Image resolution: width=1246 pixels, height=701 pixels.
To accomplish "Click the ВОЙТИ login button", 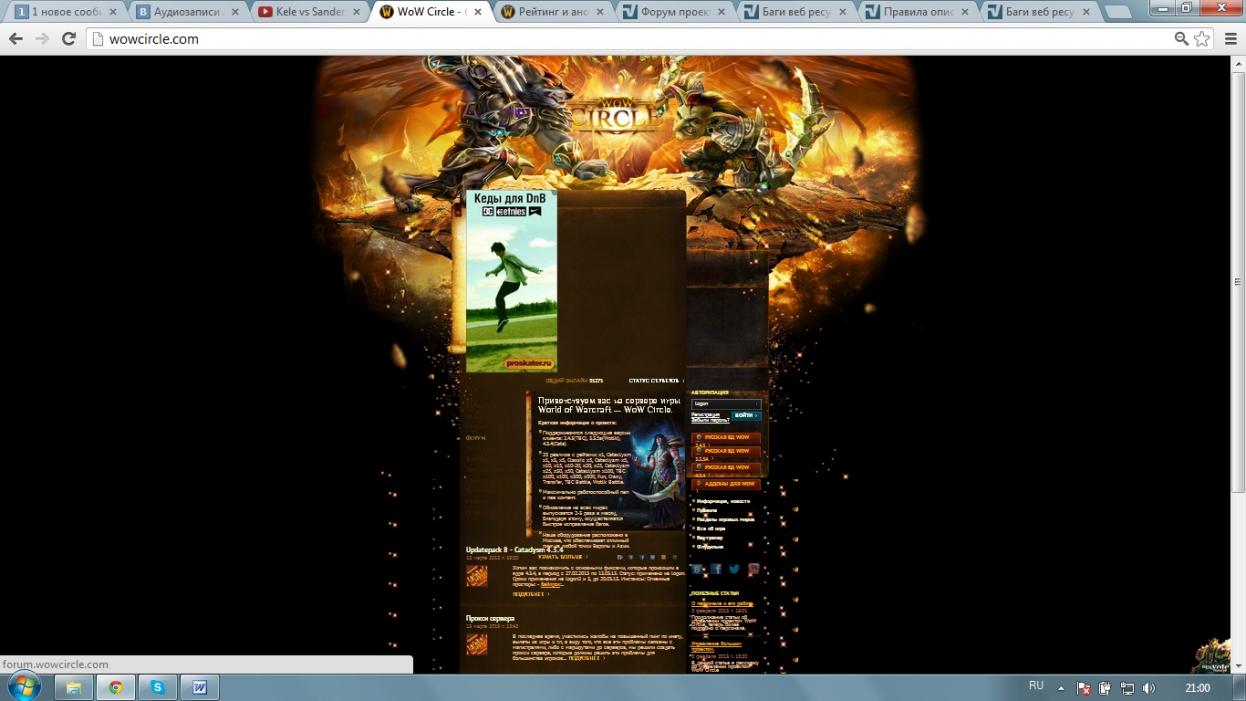I will click(x=745, y=415).
